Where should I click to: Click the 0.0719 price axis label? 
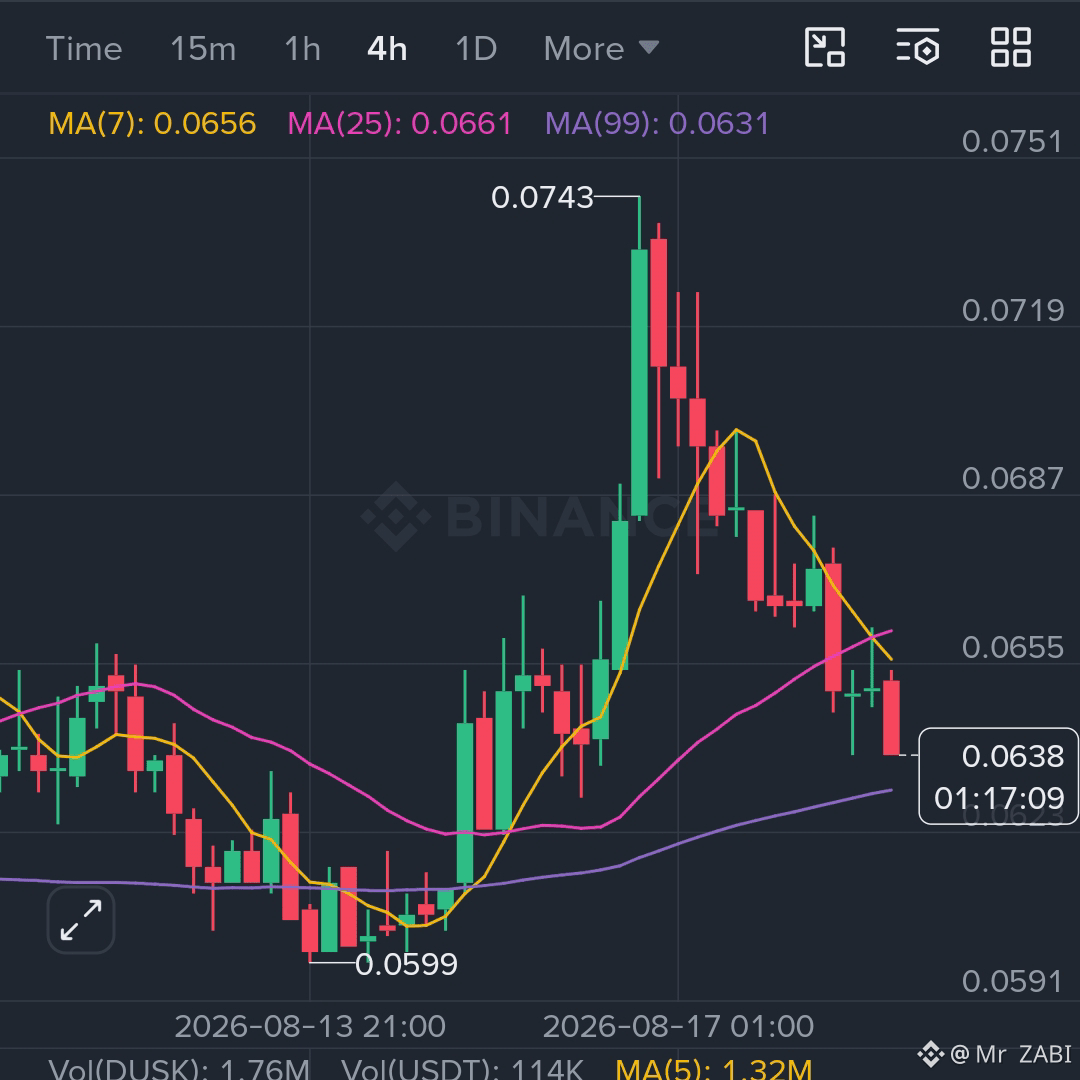[x=1012, y=311]
